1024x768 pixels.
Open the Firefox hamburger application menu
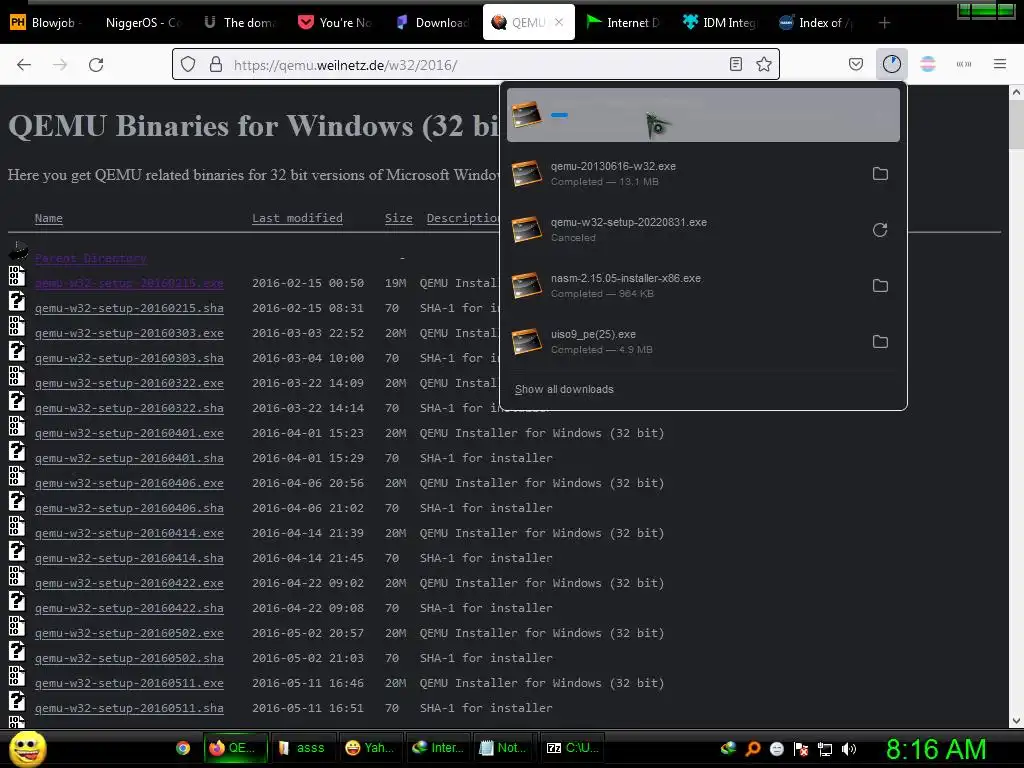(x=1000, y=64)
